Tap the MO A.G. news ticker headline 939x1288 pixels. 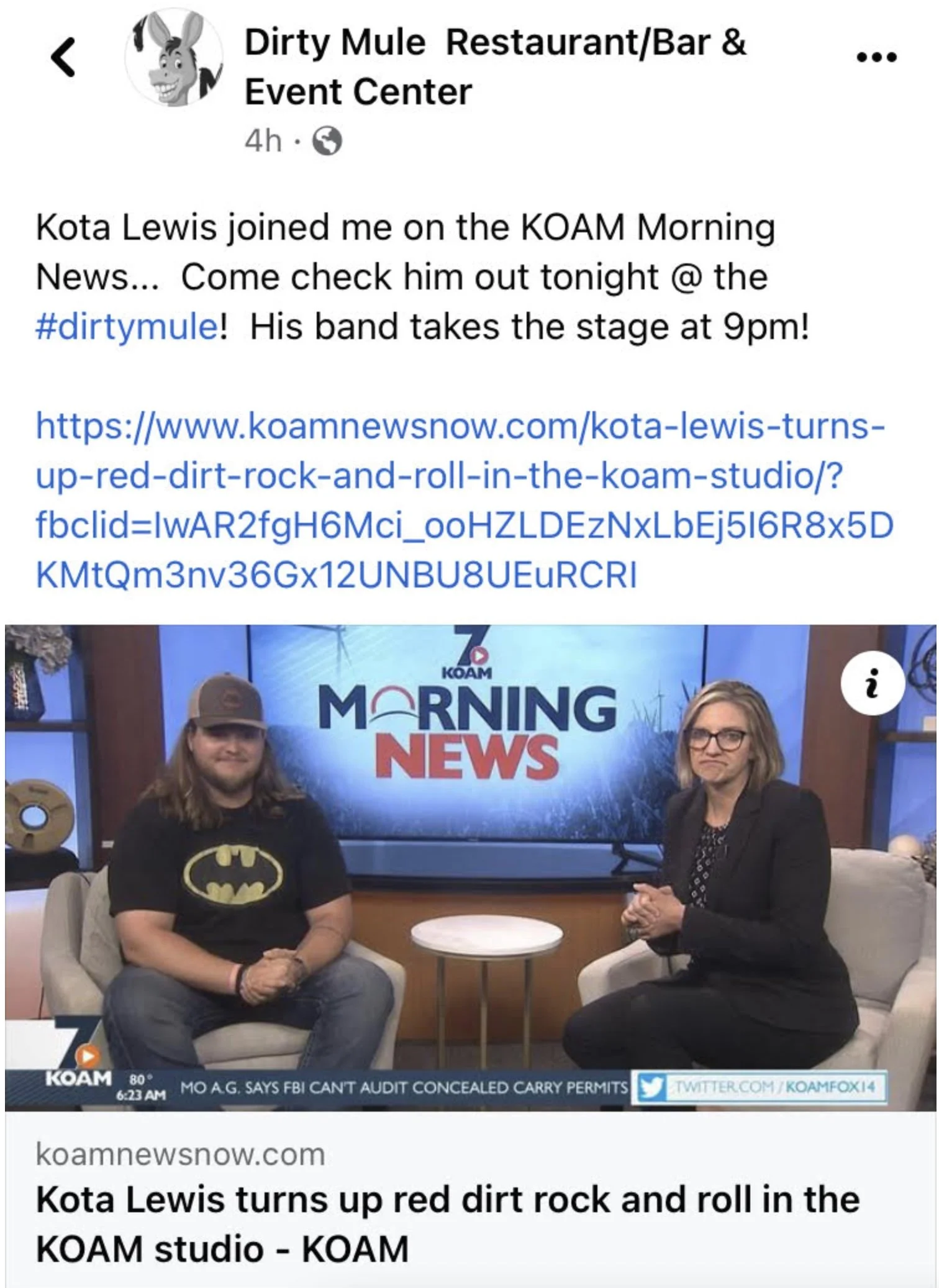point(404,1087)
